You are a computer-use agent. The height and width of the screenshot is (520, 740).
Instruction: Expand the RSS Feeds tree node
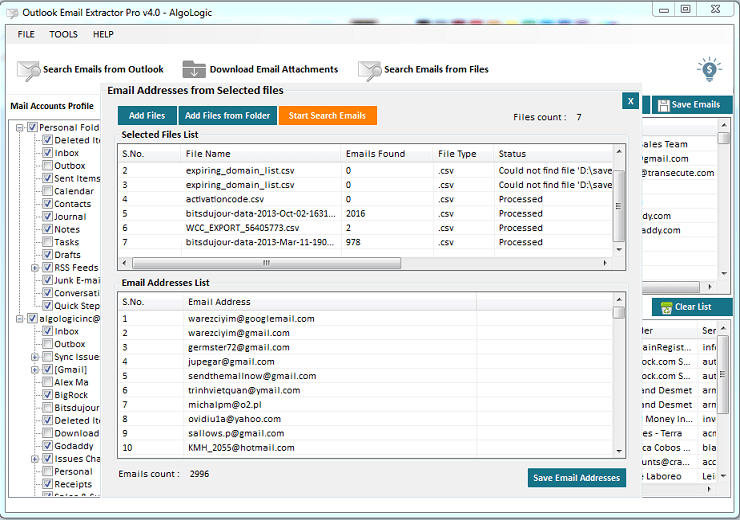click(35, 268)
